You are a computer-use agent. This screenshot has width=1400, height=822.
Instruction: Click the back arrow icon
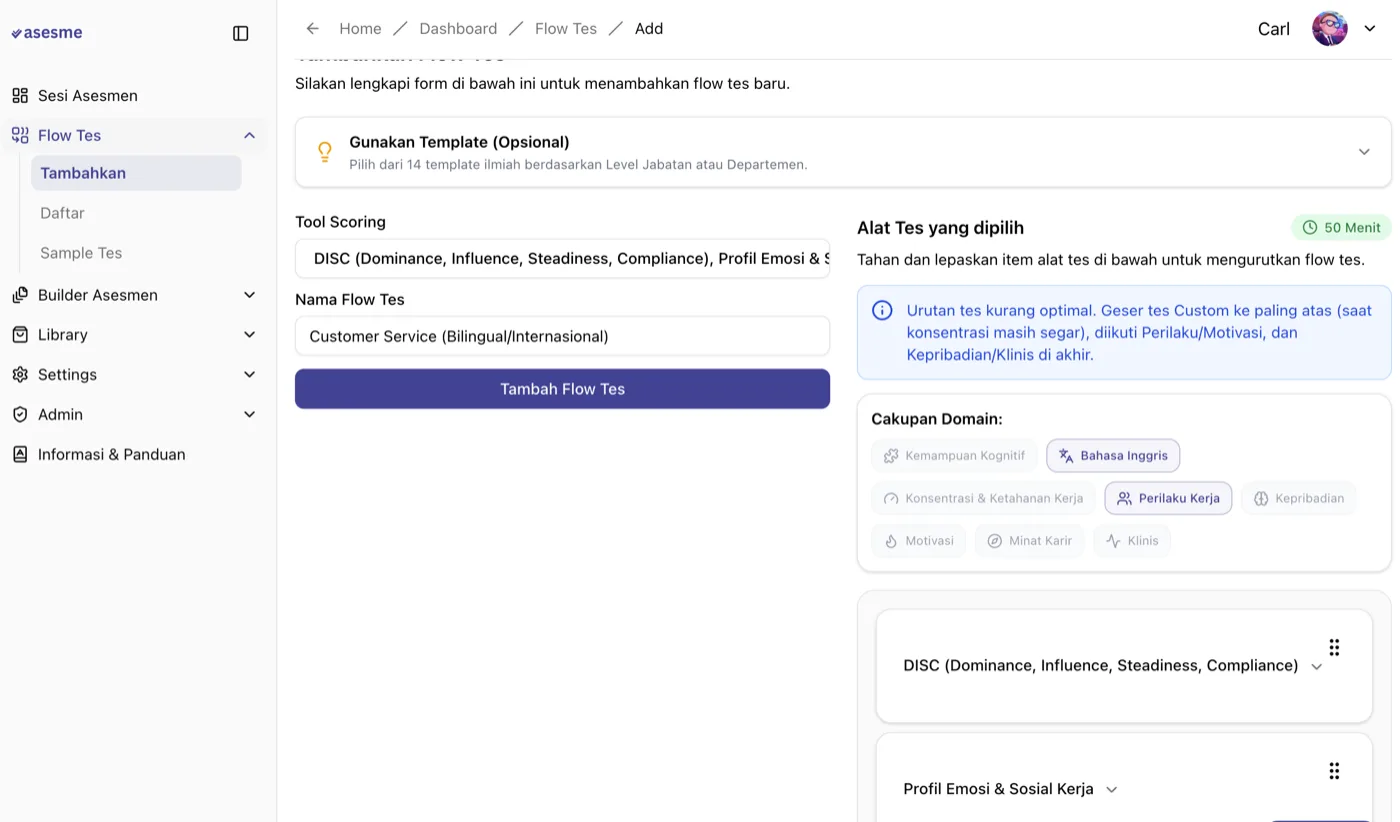click(313, 29)
